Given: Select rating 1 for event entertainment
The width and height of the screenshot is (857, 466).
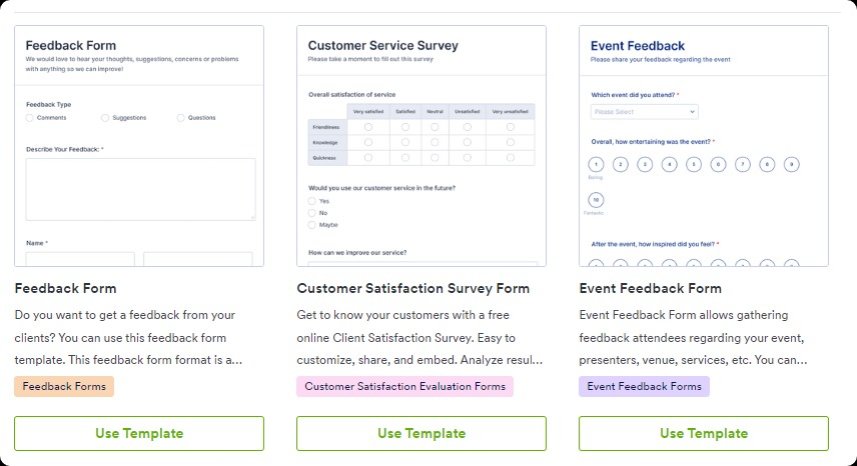Looking at the screenshot, I should (x=596, y=164).
